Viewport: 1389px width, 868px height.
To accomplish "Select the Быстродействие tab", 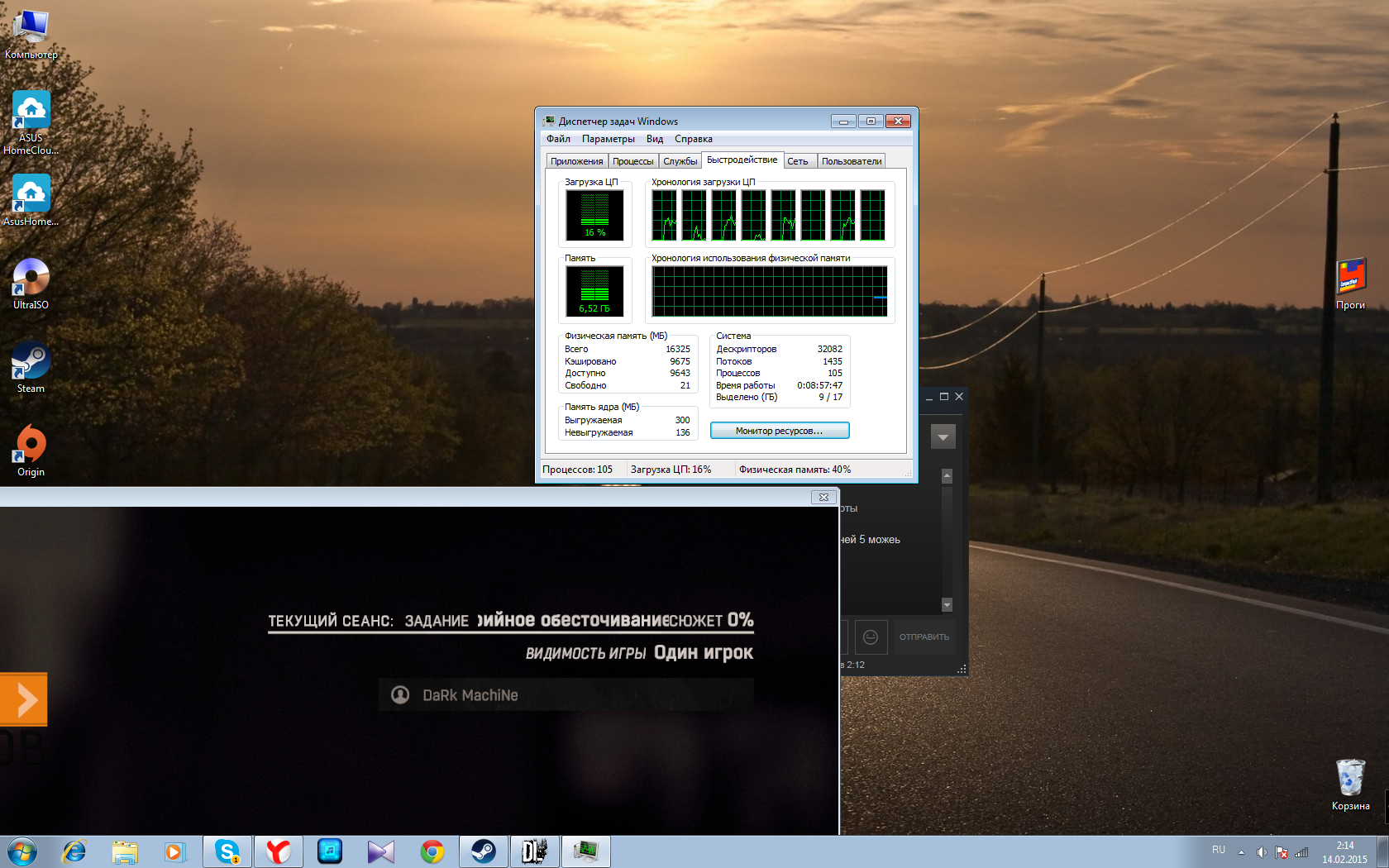I will point(742,160).
